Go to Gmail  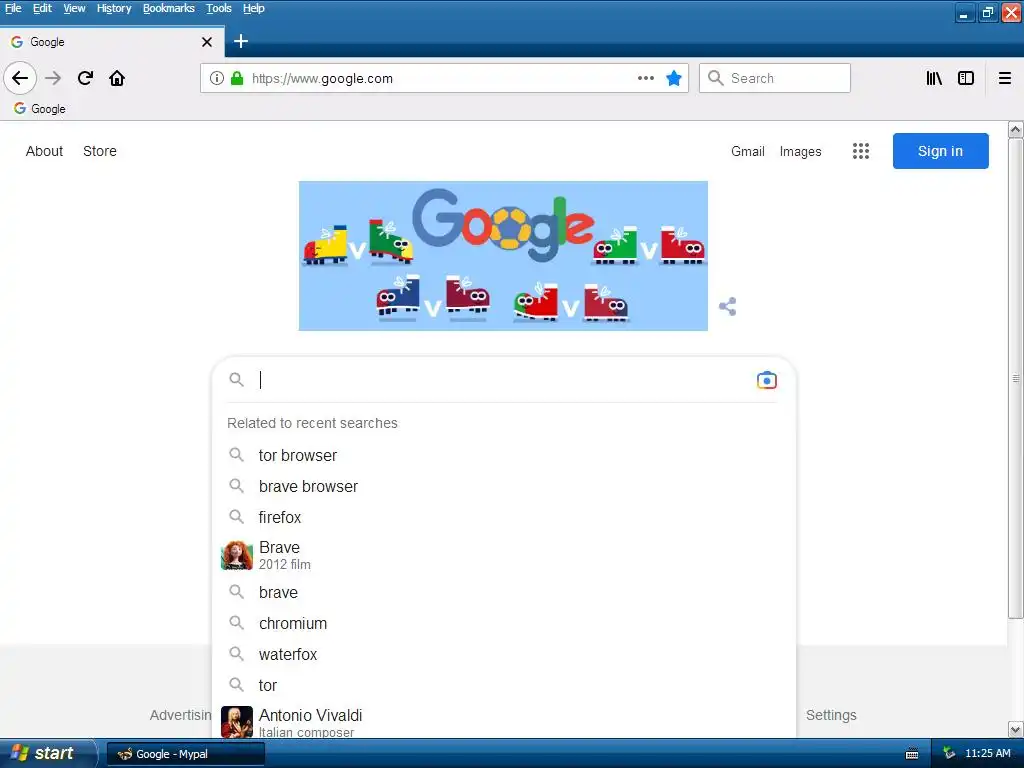[748, 152]
